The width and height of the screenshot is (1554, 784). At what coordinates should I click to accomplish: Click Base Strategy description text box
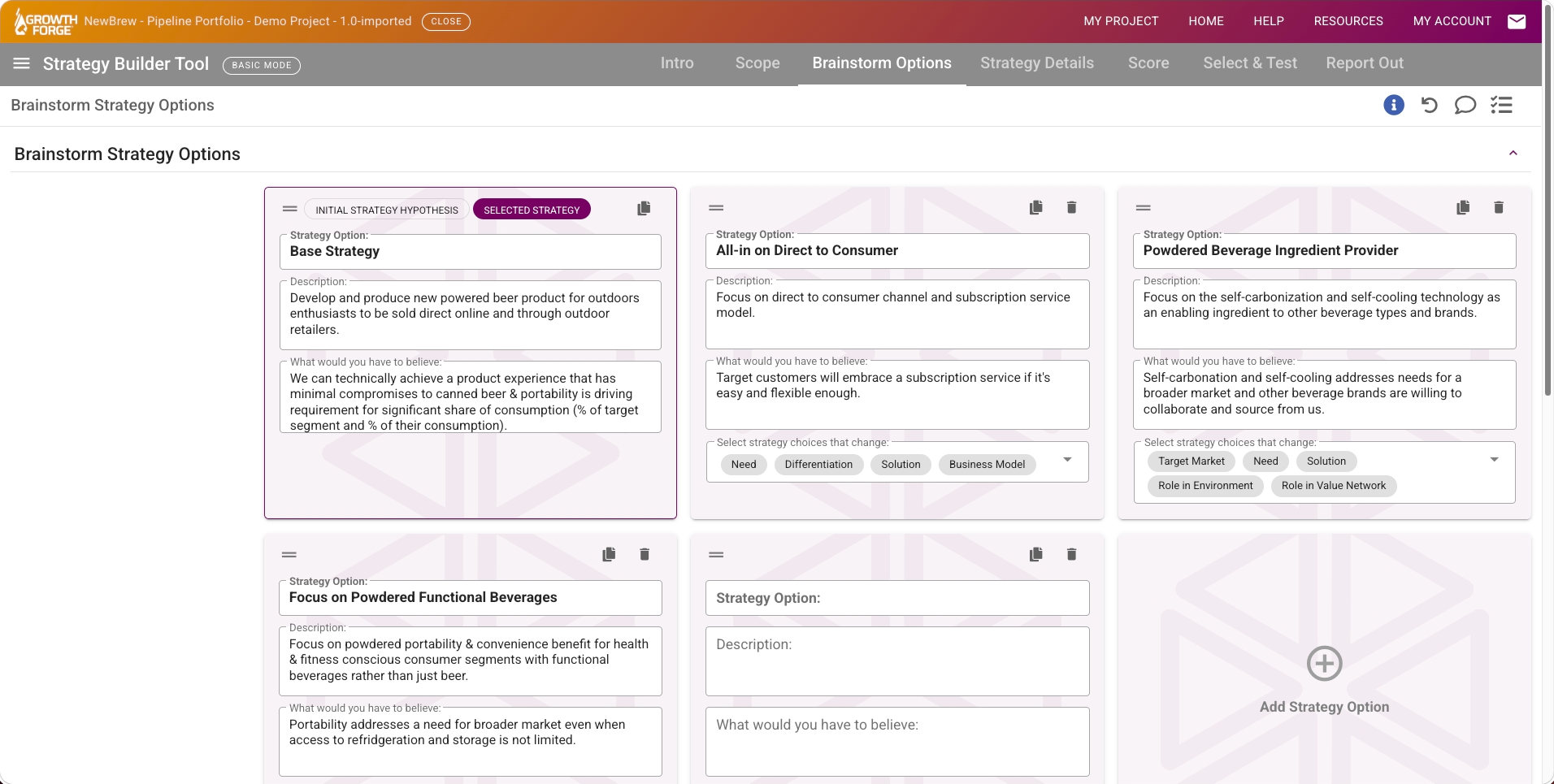click(x=471, y=315)
